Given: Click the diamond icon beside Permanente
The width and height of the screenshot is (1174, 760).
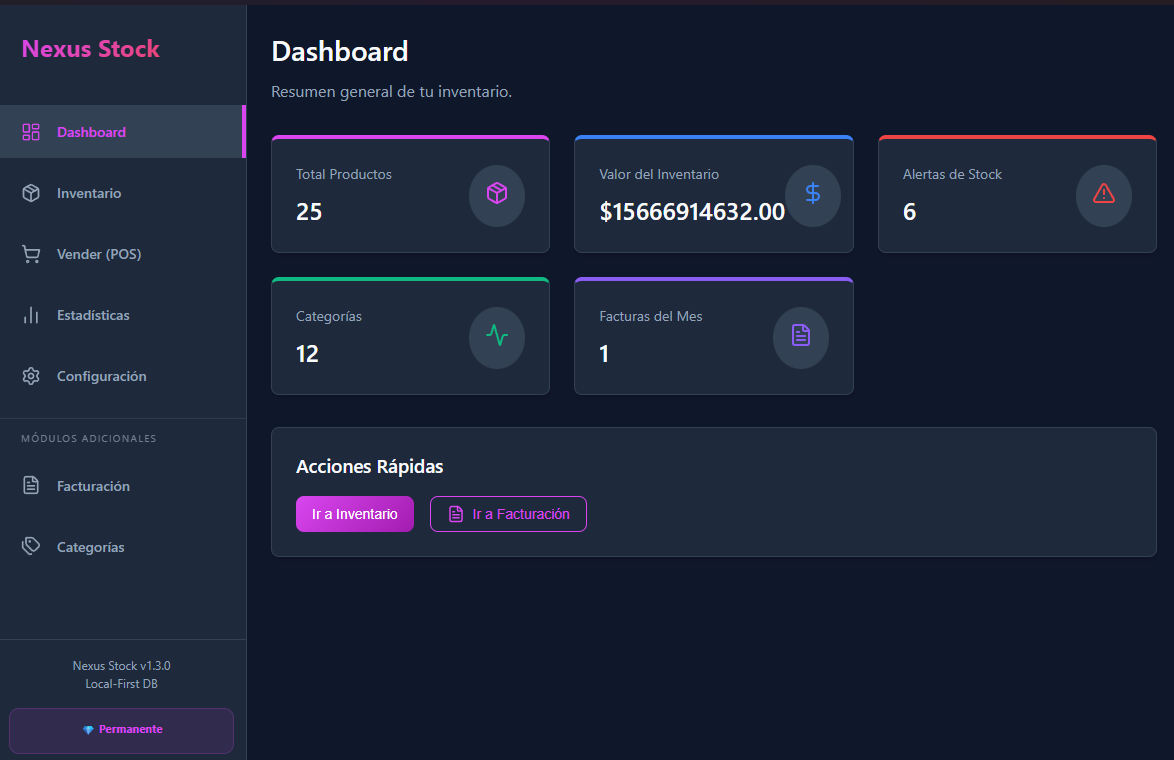Looking at the screenshot, I should [x=88, y=730].
